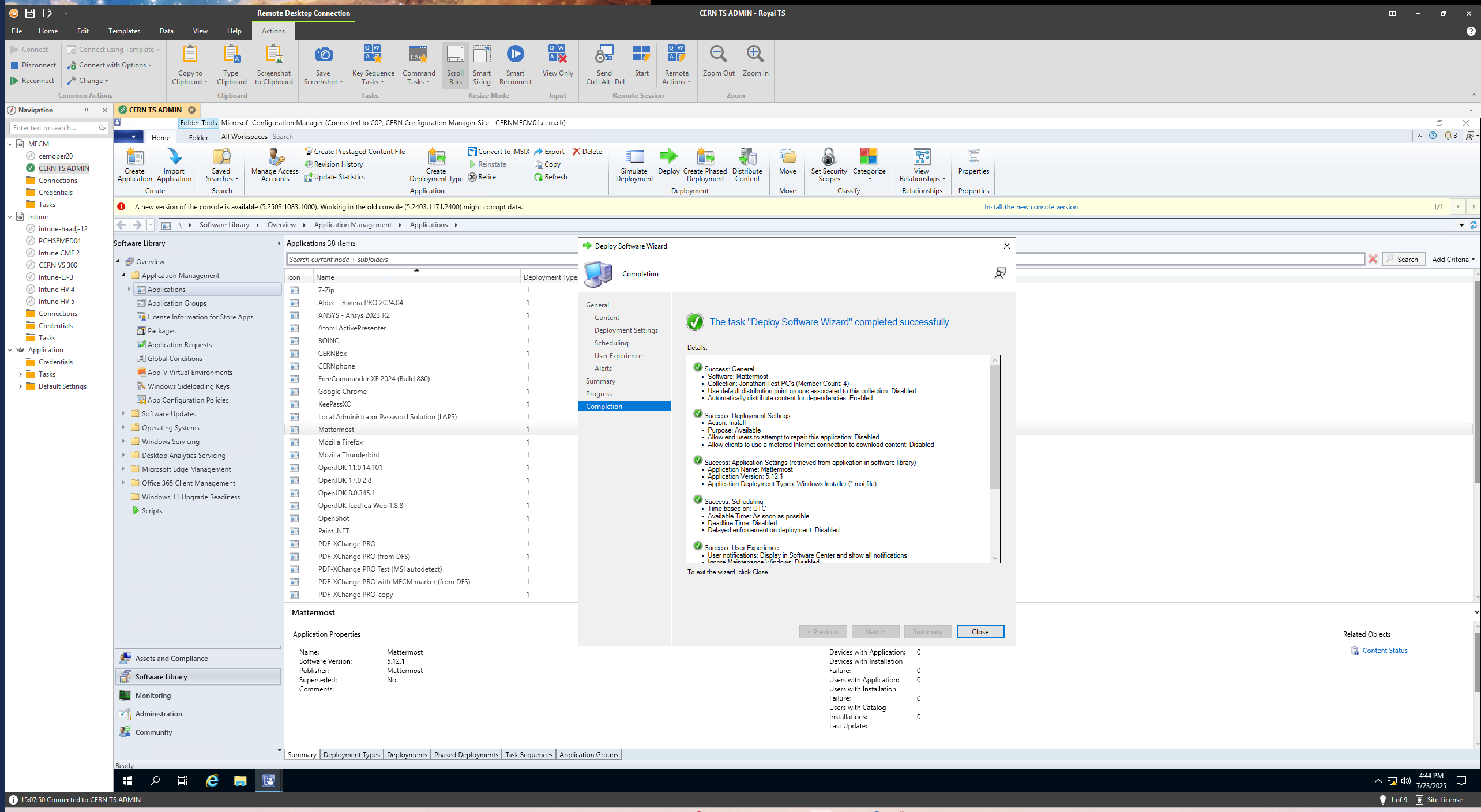The image size is (1481, 812).
Task: Toggle Scroll Bars resize mode
Action: (455, 65)
